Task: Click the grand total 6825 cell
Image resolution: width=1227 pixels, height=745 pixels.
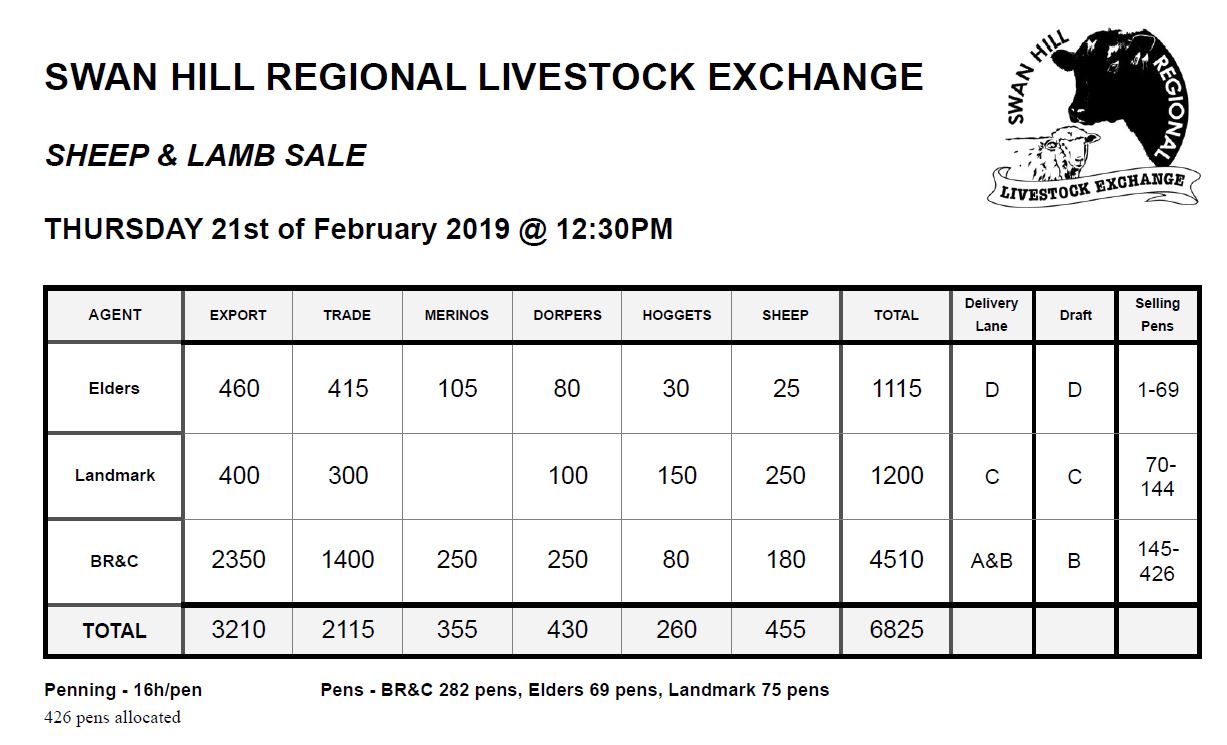Action: pyautogui.click(x=896, y=630)
